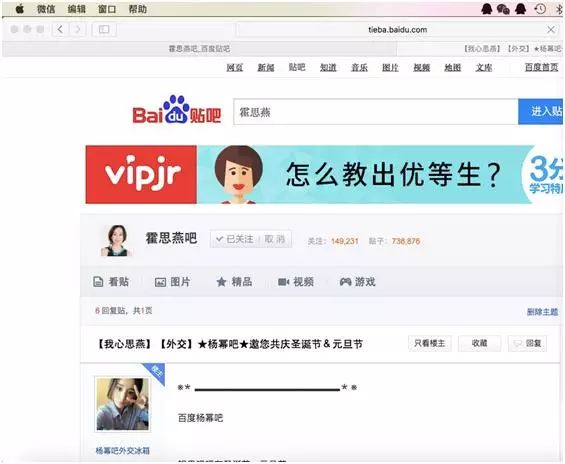This screenshot has width=565, height=464.
Task: Click the browser forward arrow
Action: pyautogui.click(x=78, y=29)
